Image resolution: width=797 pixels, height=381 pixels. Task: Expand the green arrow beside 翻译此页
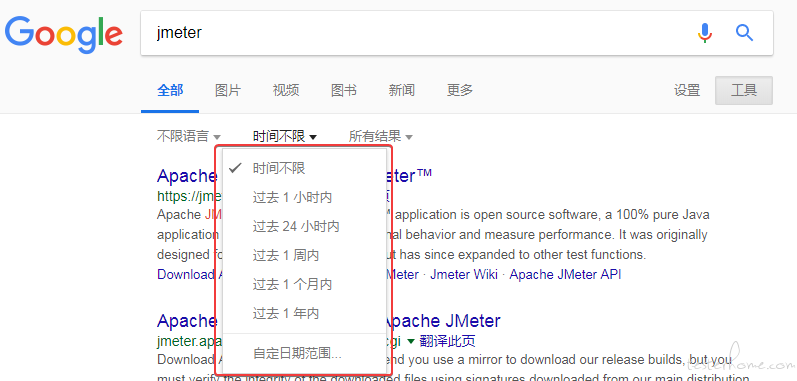(x=411, y=340)
